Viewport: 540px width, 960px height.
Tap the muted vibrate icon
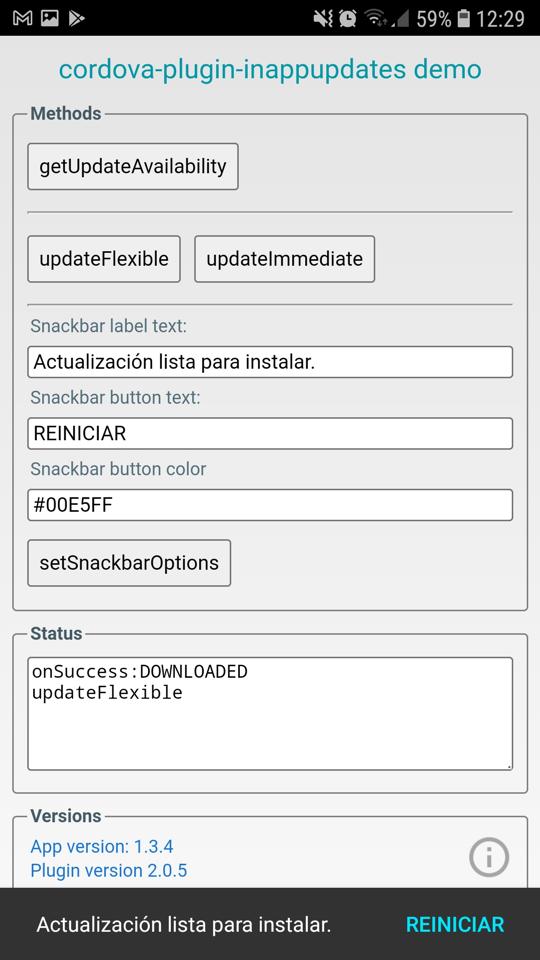(323, 18)
